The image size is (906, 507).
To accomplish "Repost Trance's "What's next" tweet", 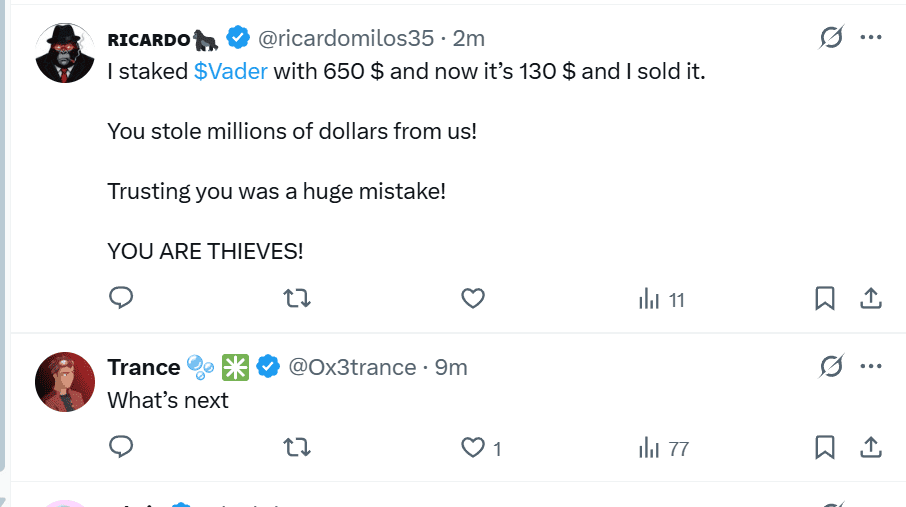I will (x=297, y=447).
